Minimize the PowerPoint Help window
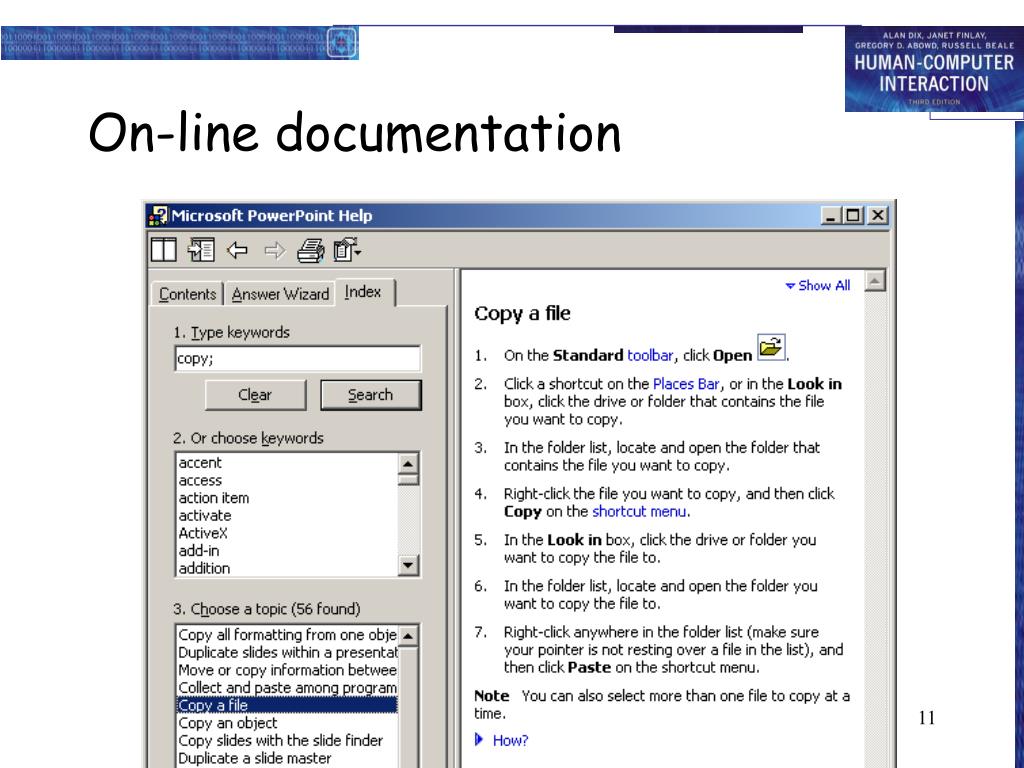Viewport: 1024px width, 768px height. 830,216
